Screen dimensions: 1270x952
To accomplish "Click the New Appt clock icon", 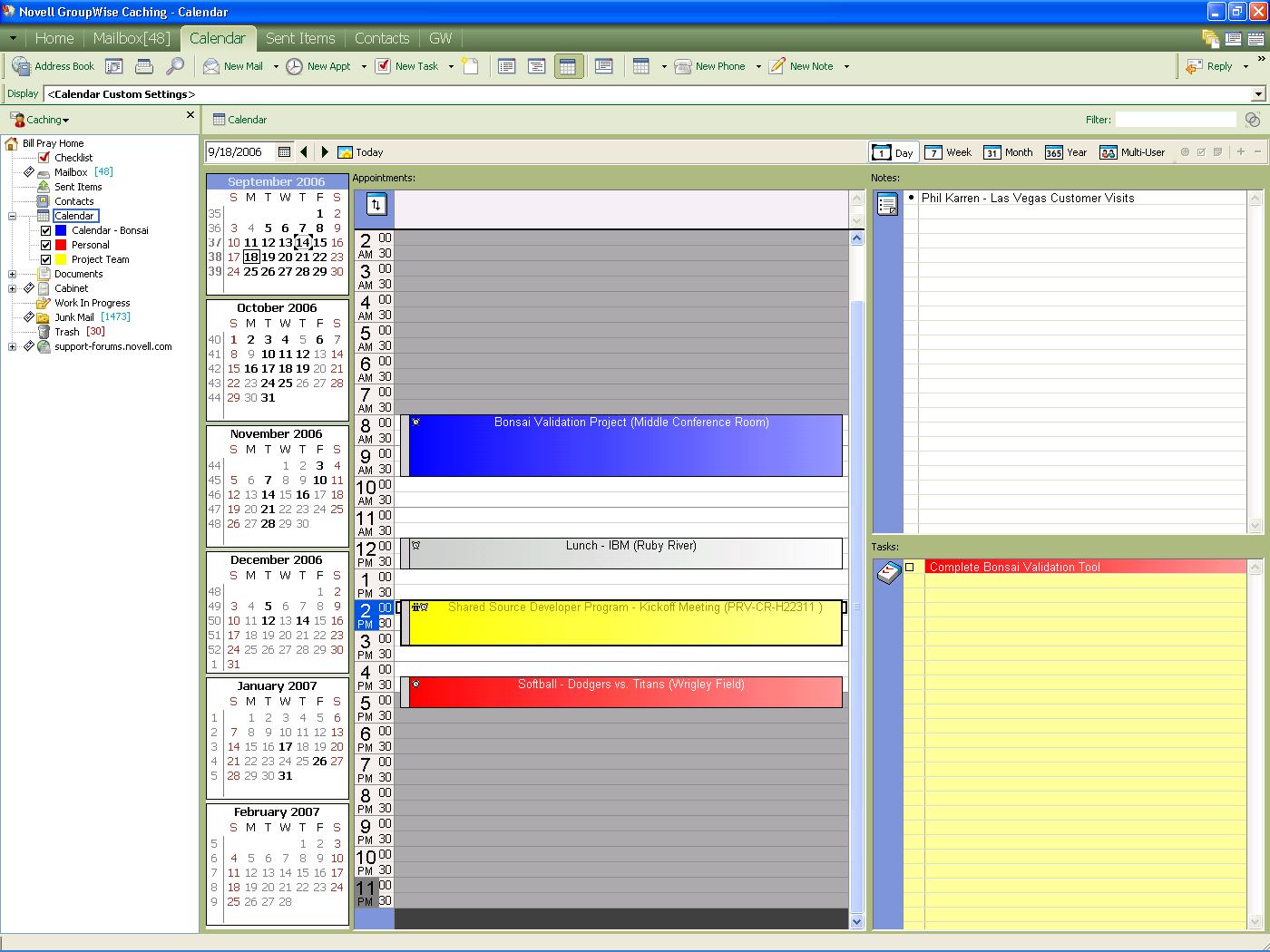I will point(295,66).
